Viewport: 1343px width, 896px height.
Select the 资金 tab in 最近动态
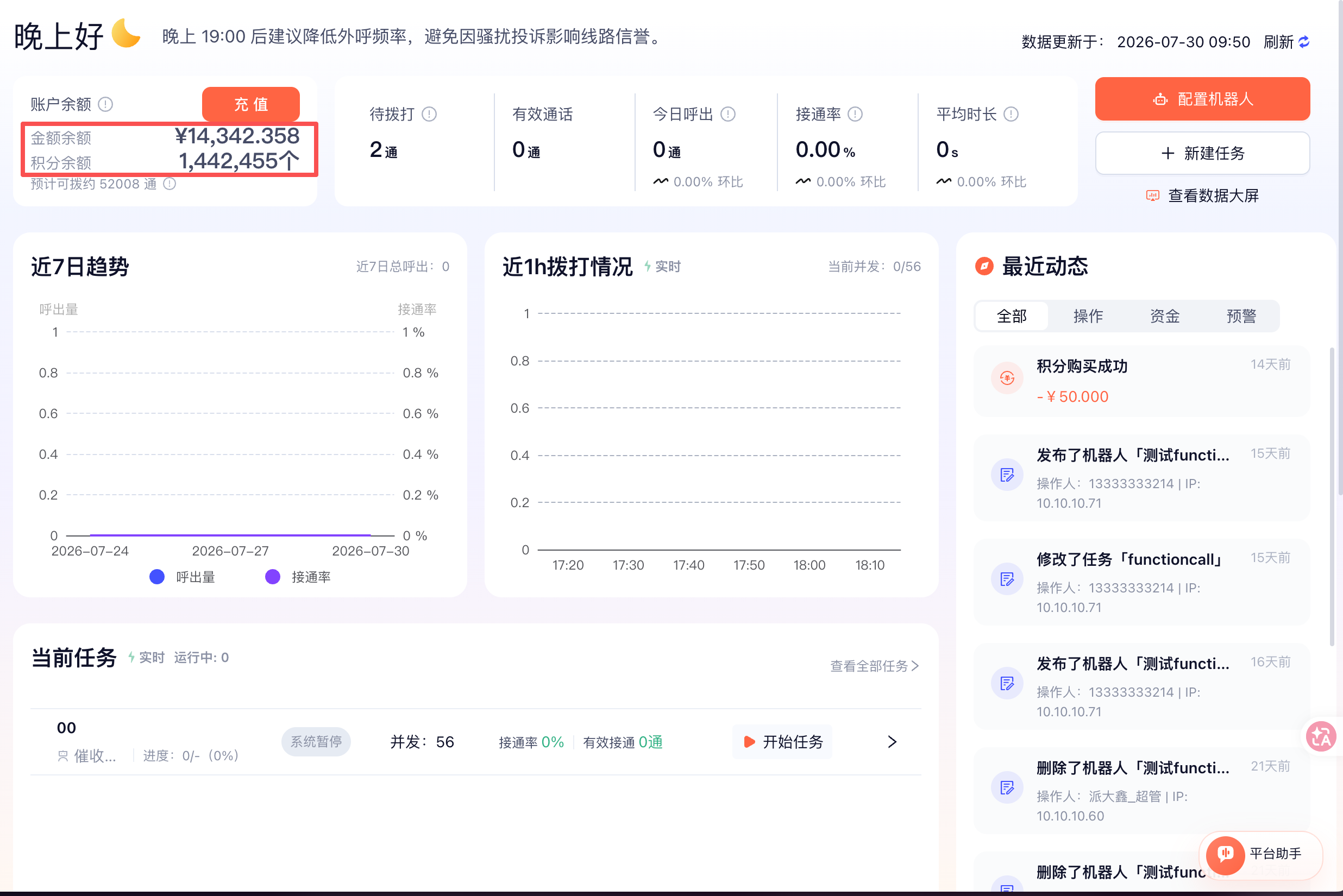coord(1165,316)
